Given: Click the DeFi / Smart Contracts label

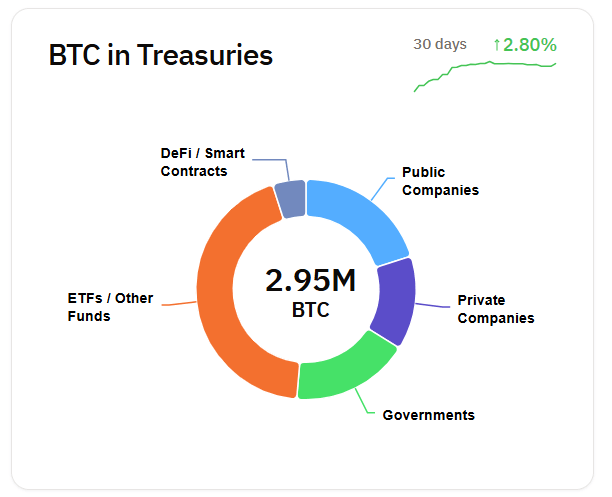Looking at the screenshot, I should point(202,162).
